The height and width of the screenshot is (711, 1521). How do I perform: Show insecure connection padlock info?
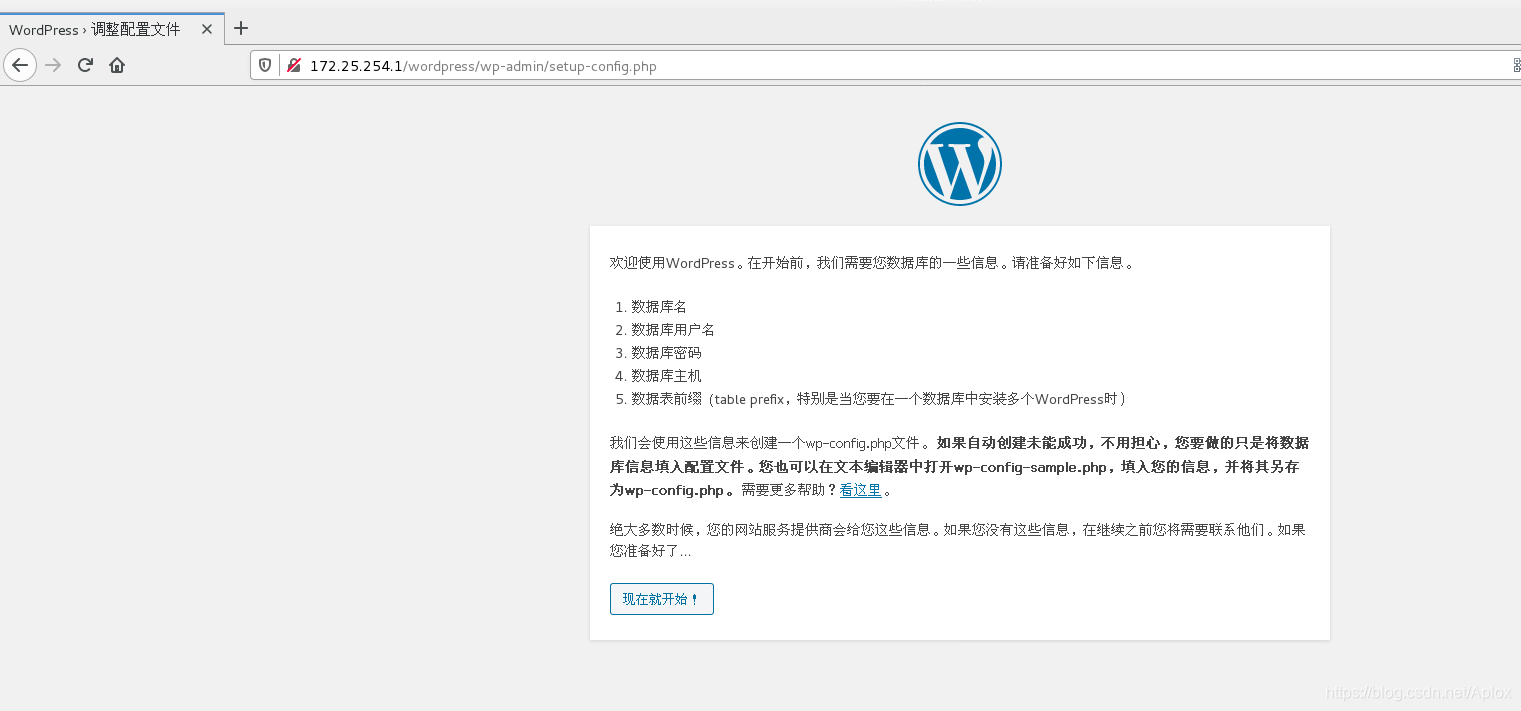(293, 65)
